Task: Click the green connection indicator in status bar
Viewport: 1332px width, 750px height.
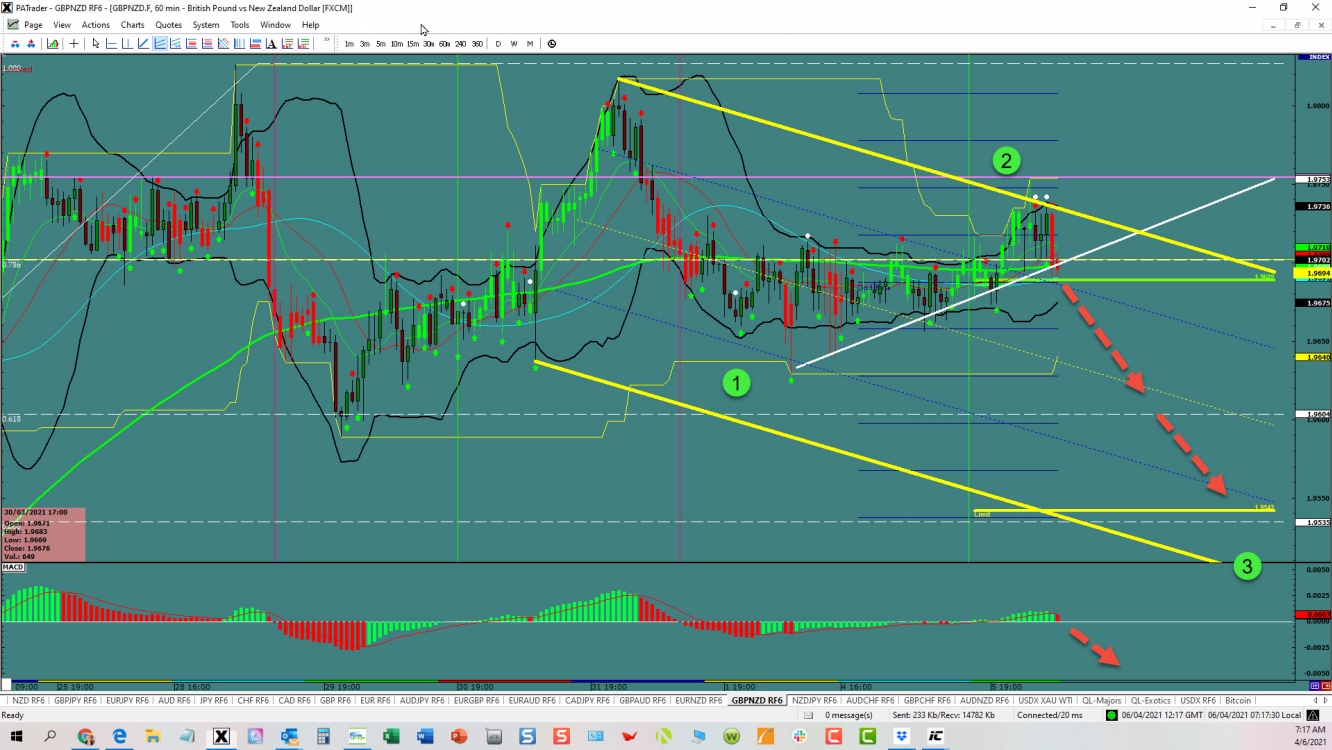Action: 1111,715
